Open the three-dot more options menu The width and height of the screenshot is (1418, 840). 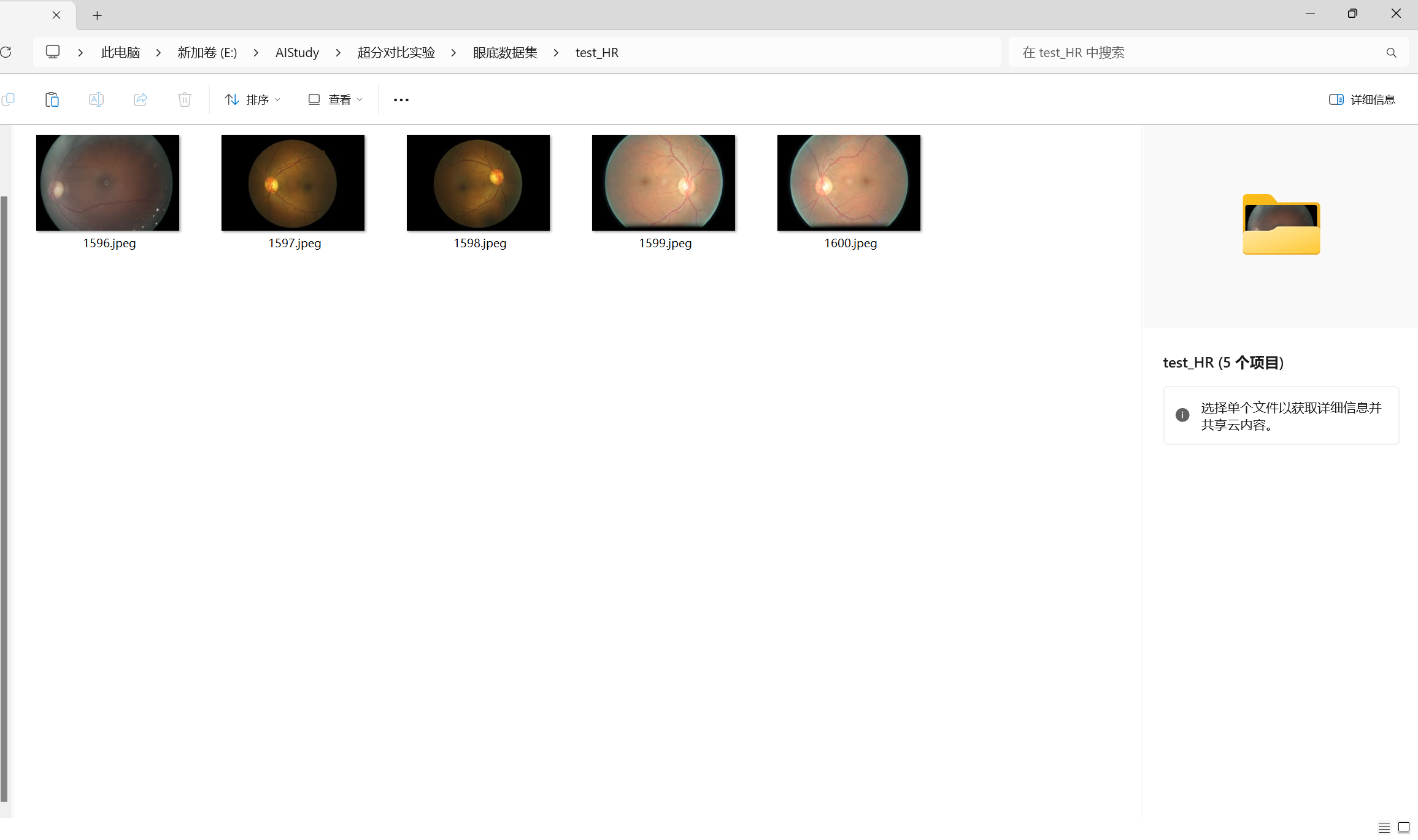[401, 99]
